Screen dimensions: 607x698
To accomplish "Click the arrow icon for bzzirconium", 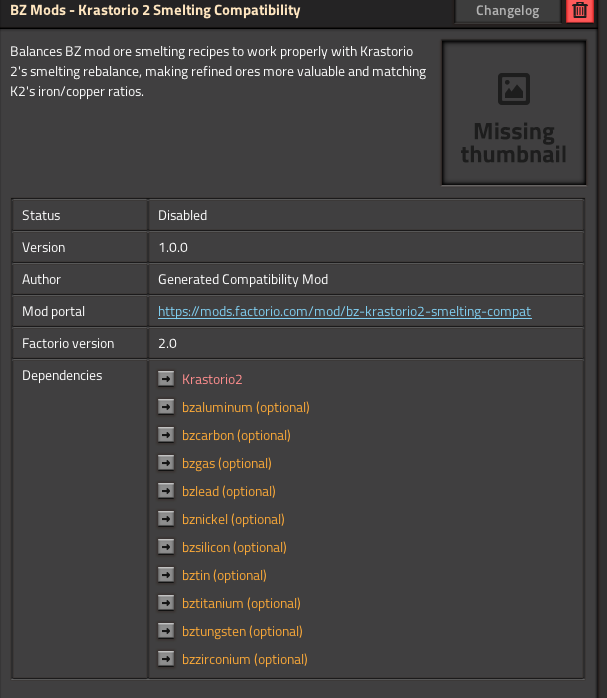I will click(166, 659).
